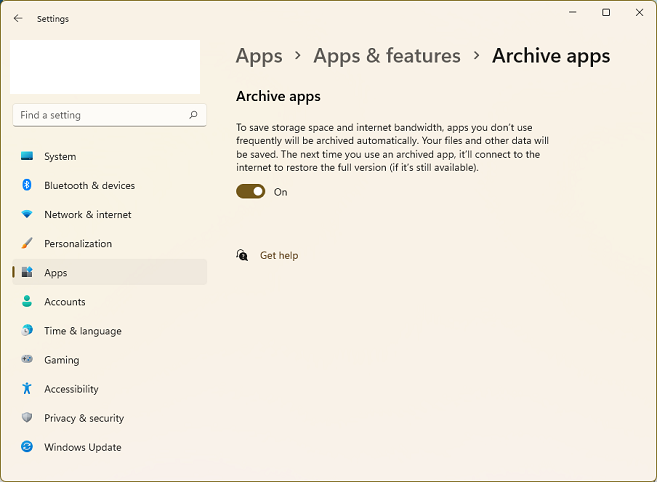Screen dimensions: 657x482
Task: Minimize the Settings window
Action: coord(573,13)
